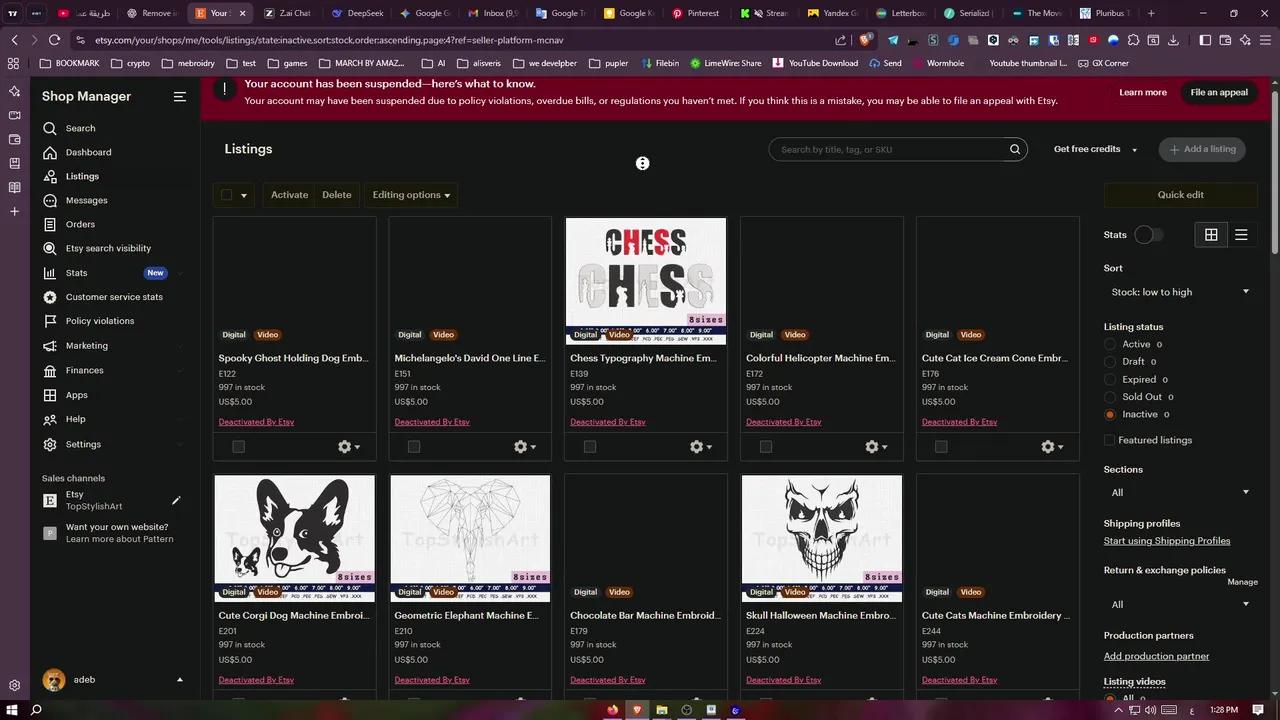Click Manage return policies link
This screenshot has width=1280, height=720.
tap(1242, 582)
